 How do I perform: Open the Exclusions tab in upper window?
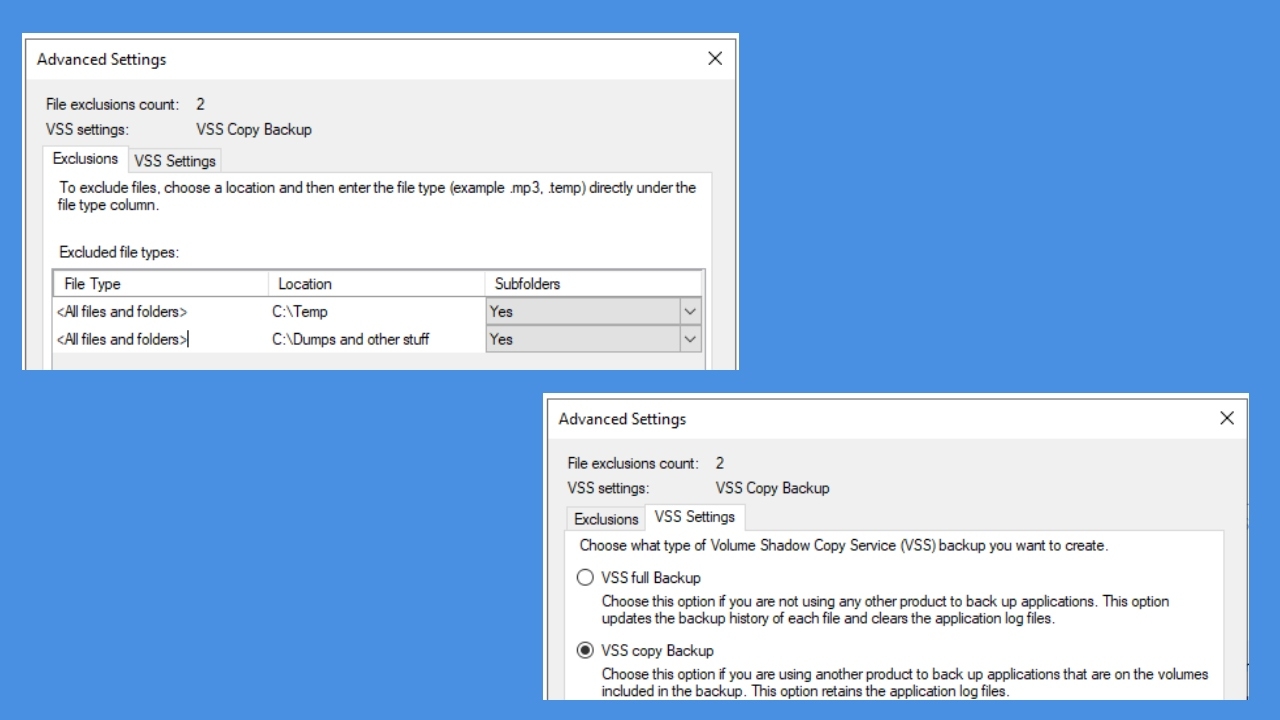point(85,159)
